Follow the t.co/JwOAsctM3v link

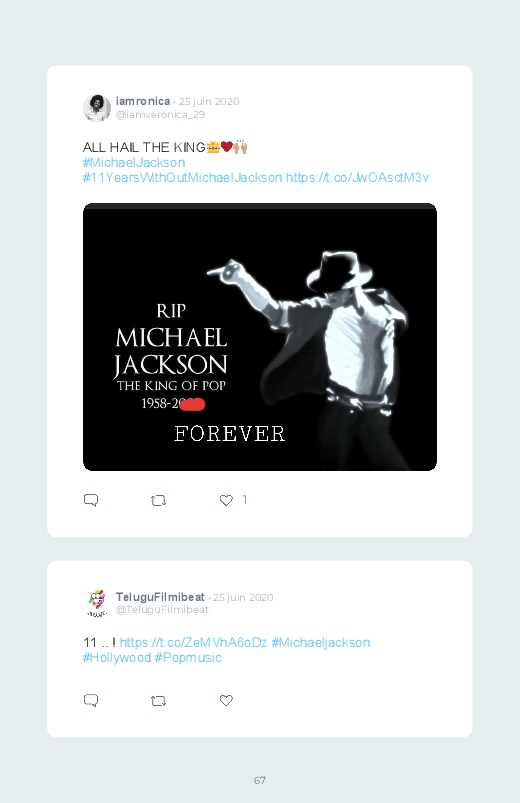click(x=357, y=177)
